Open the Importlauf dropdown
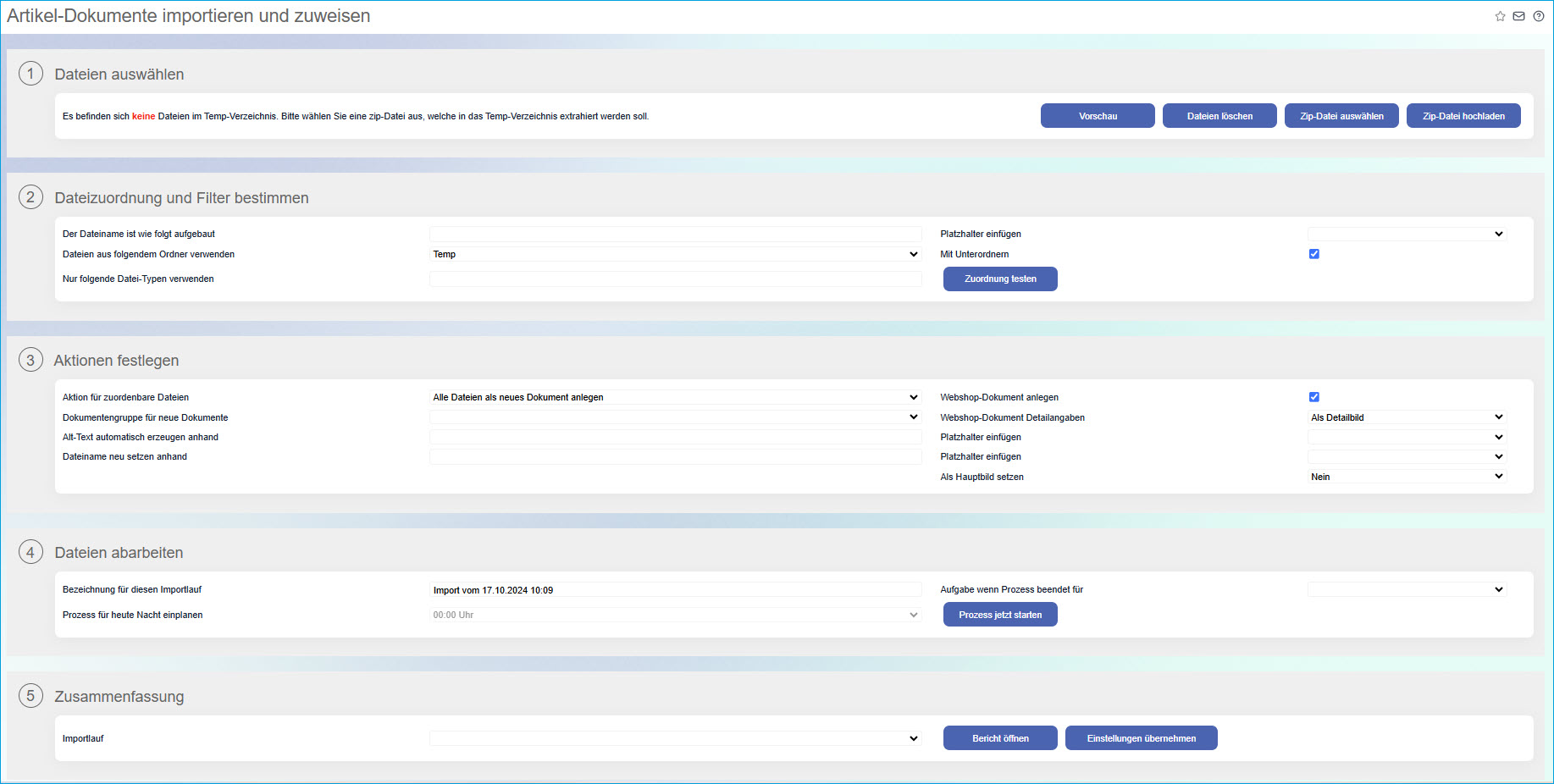The width and height of the screenshot is (1554, 784). pyautogui.click(x=675, y=738)
